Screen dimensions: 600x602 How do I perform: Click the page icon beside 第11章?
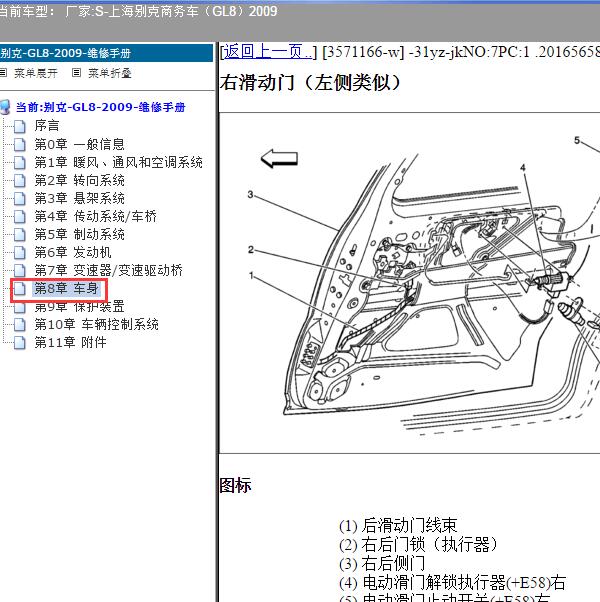tap(20, 343)
